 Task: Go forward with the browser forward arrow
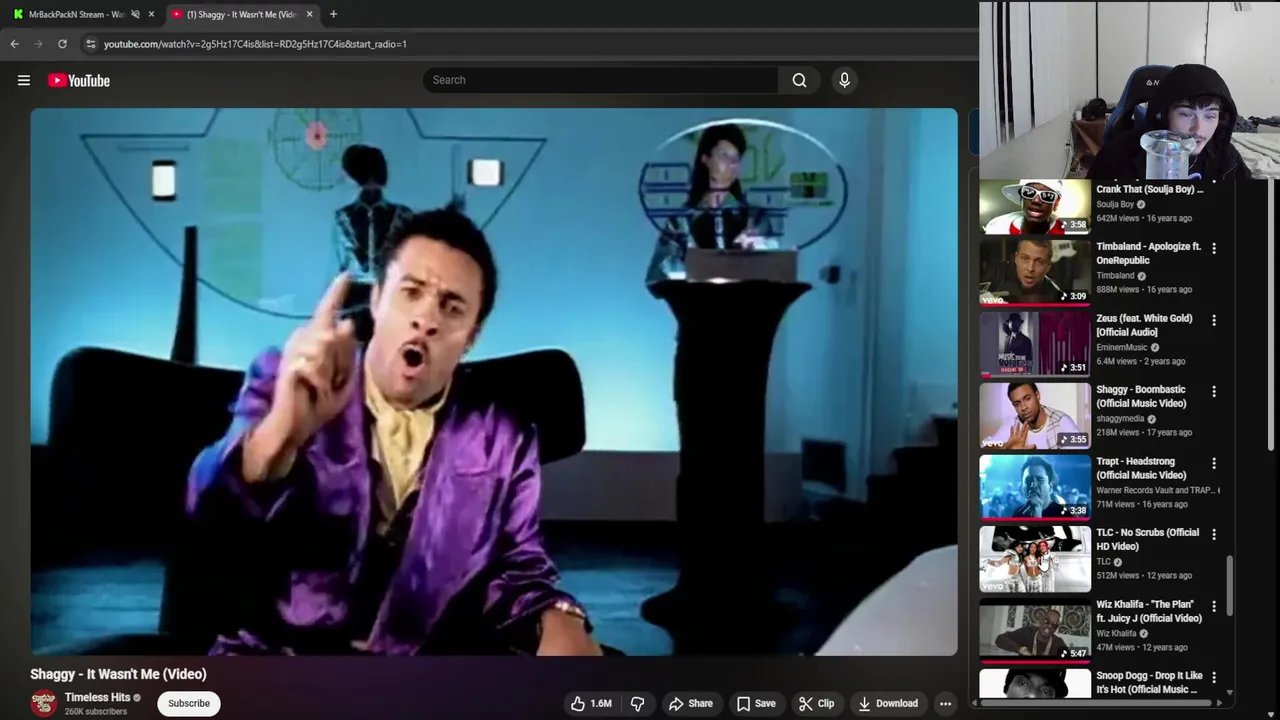point(38,44)
